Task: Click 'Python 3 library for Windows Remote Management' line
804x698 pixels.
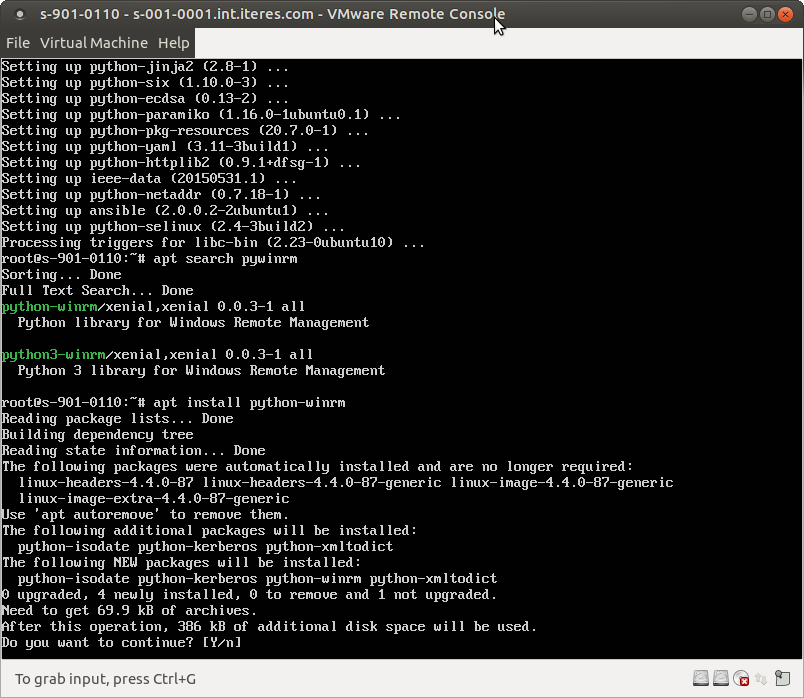Action: (201, 371)
